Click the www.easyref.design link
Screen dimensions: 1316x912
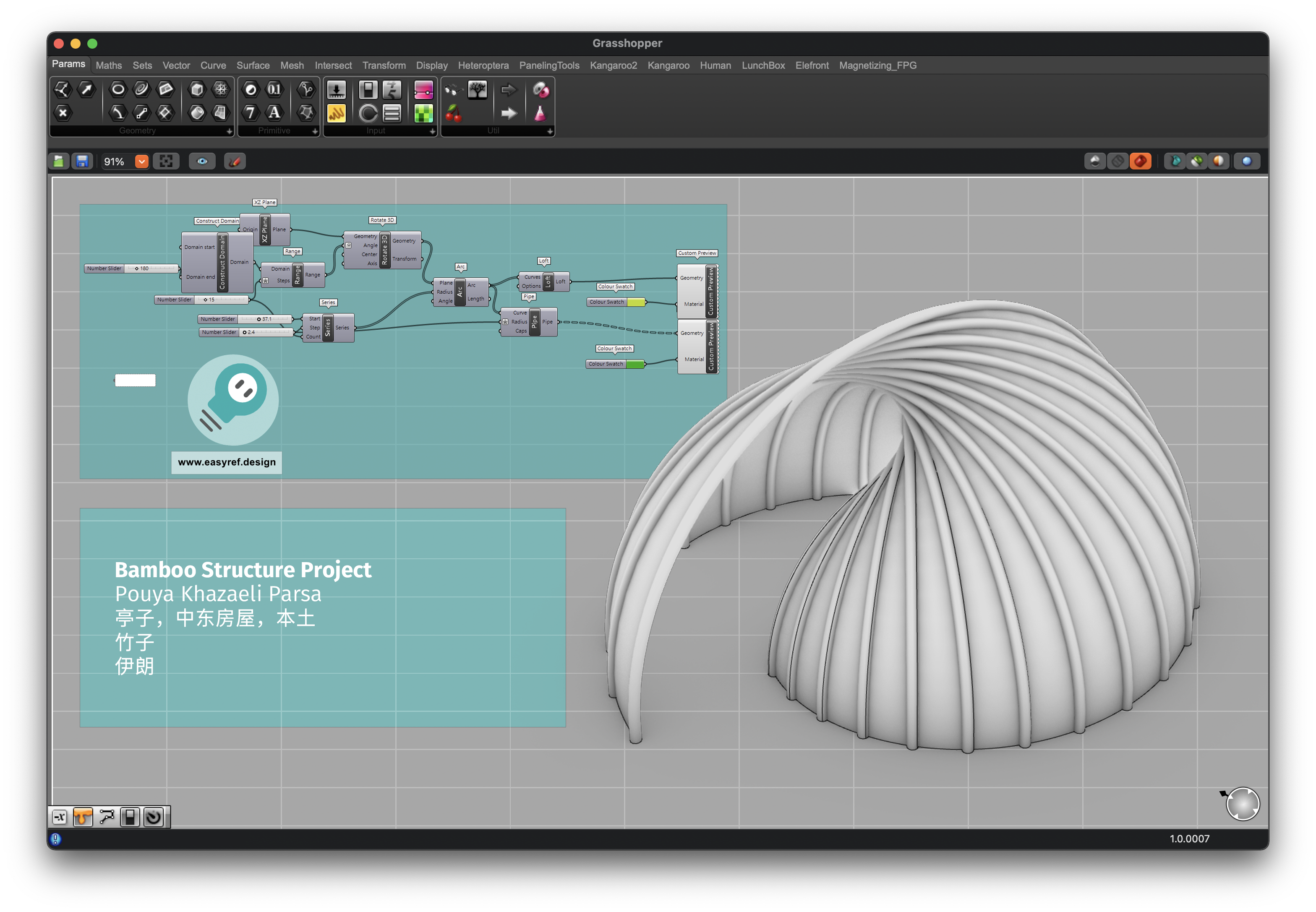pos(226,462)
